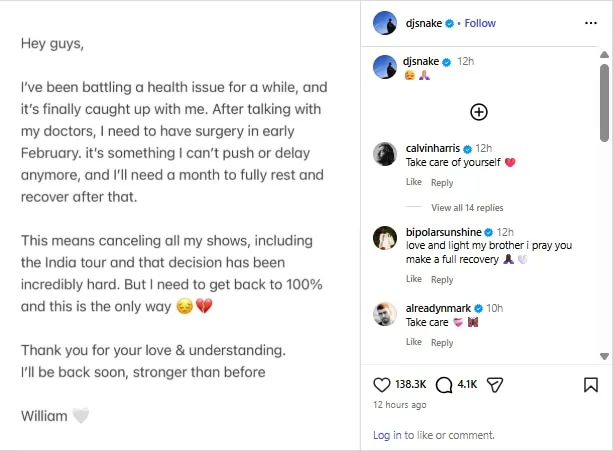The height and width of the screenshot is (451, 613).
Task: Share post with paper plane icon
Action: pos(494,384)
